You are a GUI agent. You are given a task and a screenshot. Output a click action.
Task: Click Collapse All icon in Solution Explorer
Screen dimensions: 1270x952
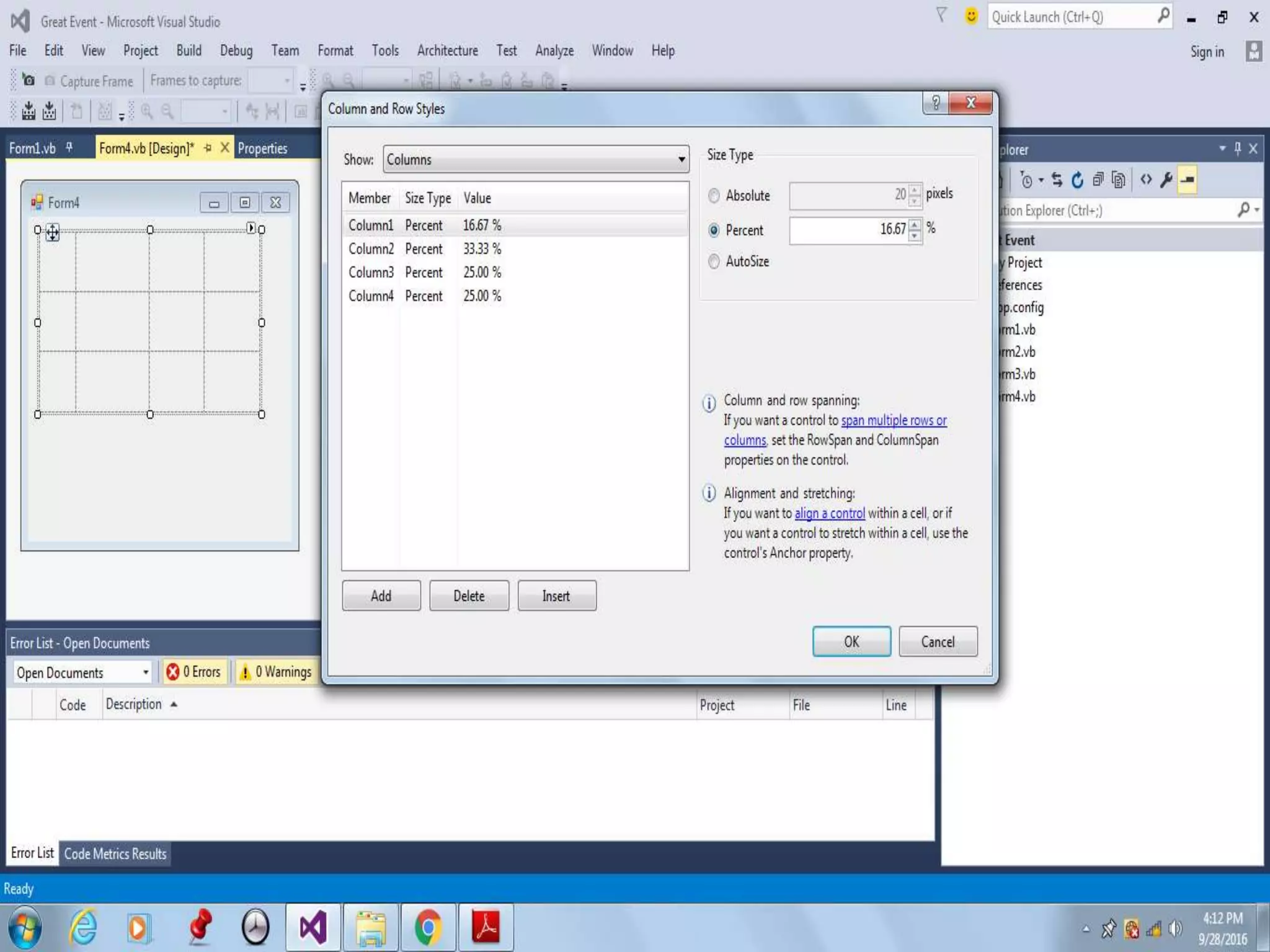1098,180
